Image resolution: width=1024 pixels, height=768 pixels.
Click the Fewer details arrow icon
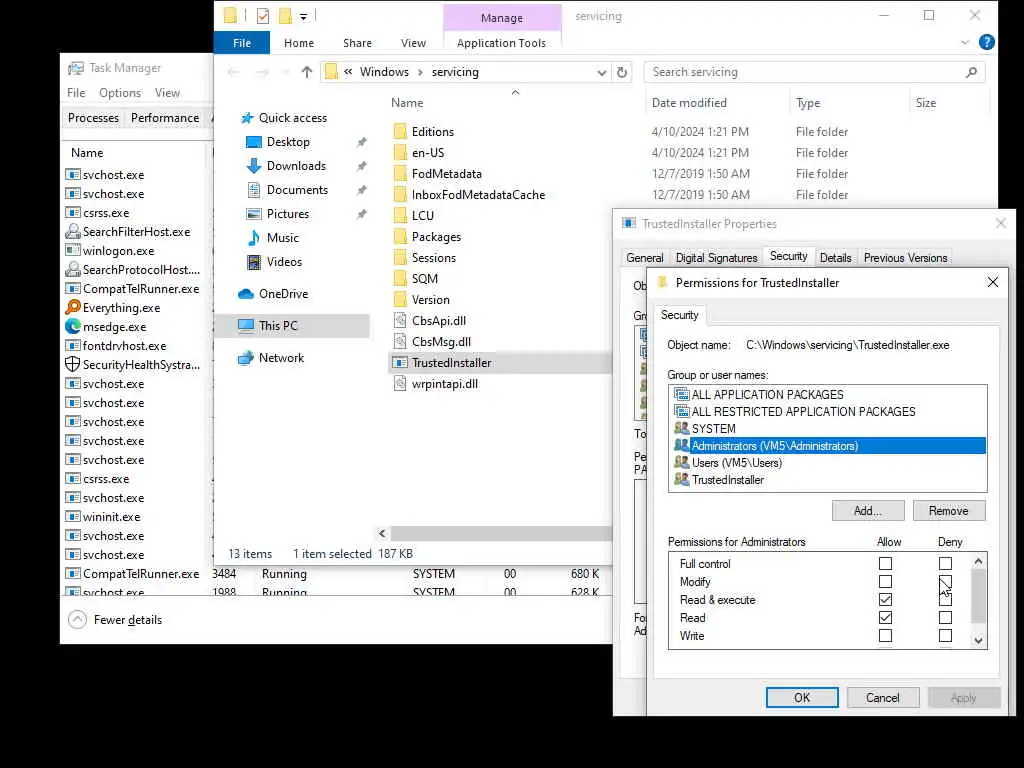click(x=77, y=620)
